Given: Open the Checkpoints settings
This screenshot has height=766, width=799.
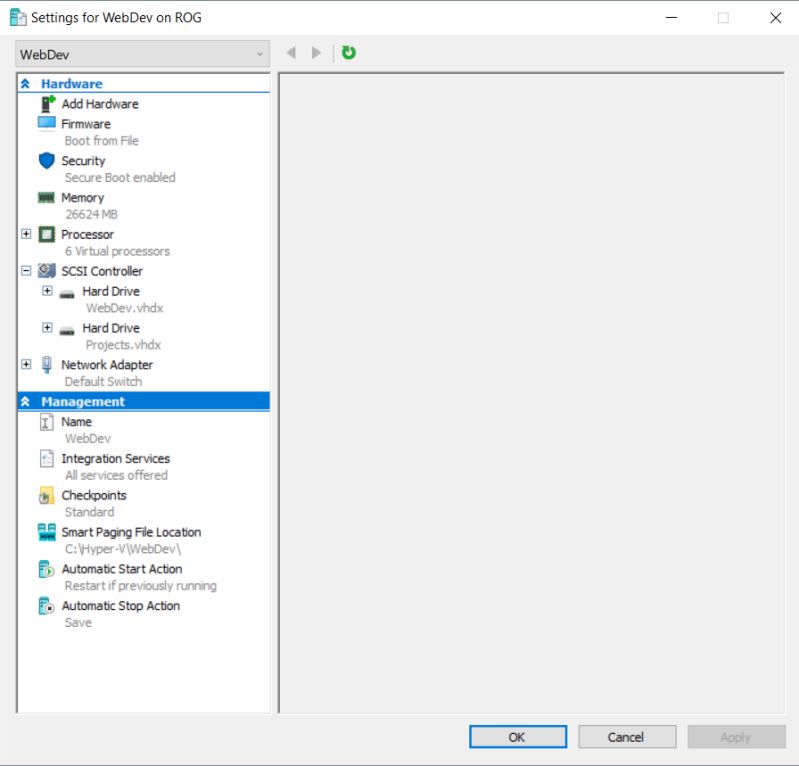Looking at the screenshot, I should pos(94,495).
